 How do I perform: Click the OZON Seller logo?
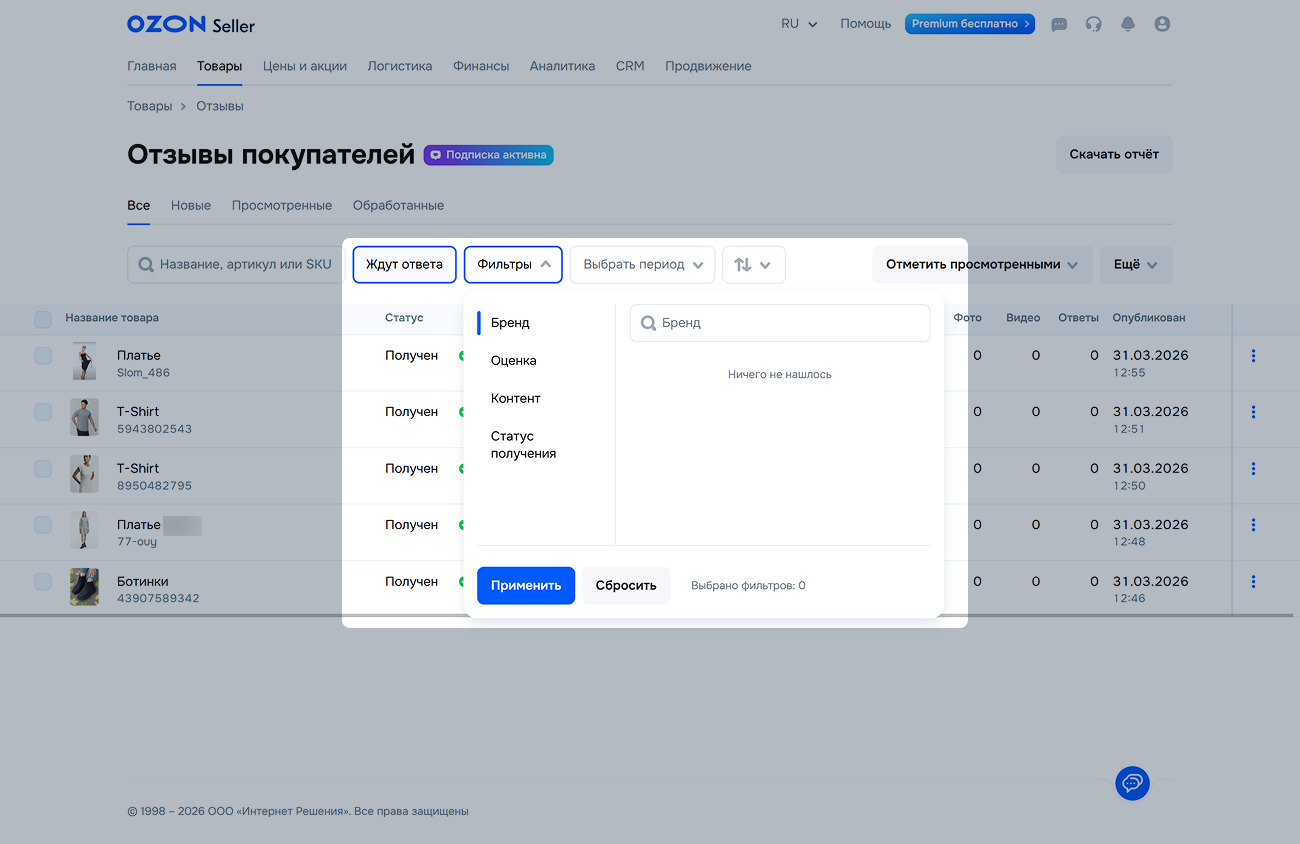(190, 24)
